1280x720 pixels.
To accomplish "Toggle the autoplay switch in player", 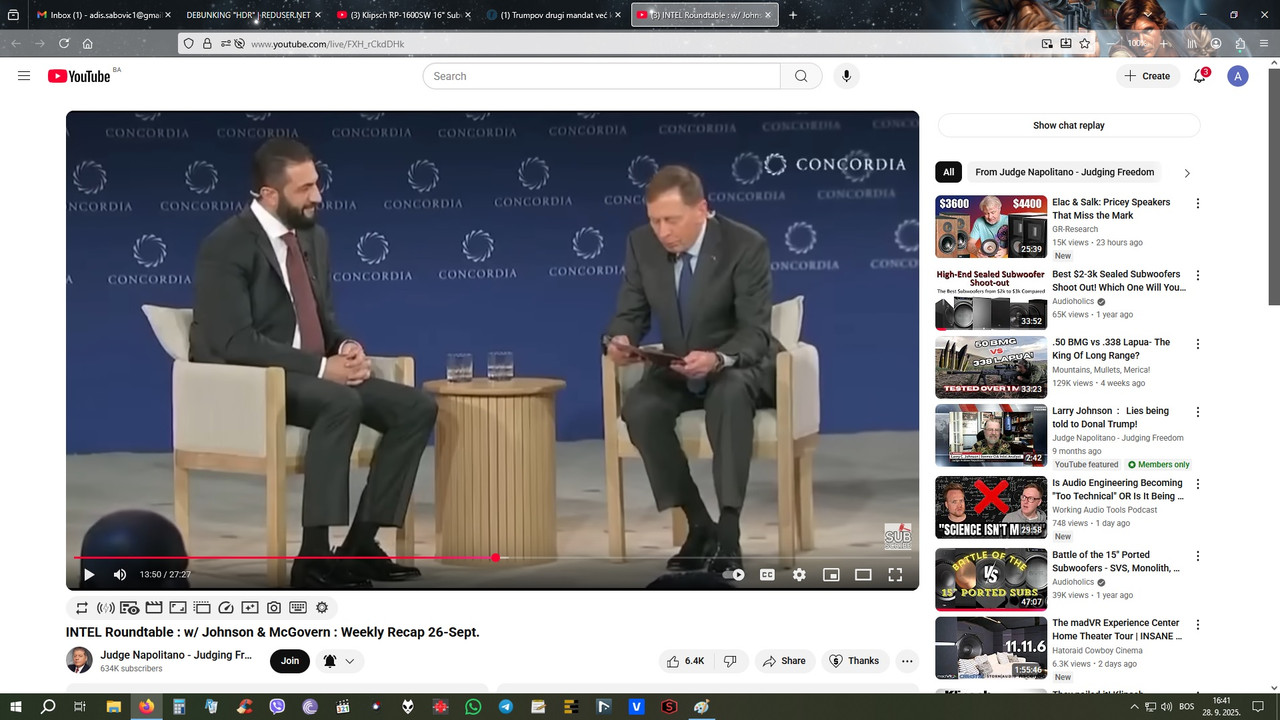I will coord(734,575).
